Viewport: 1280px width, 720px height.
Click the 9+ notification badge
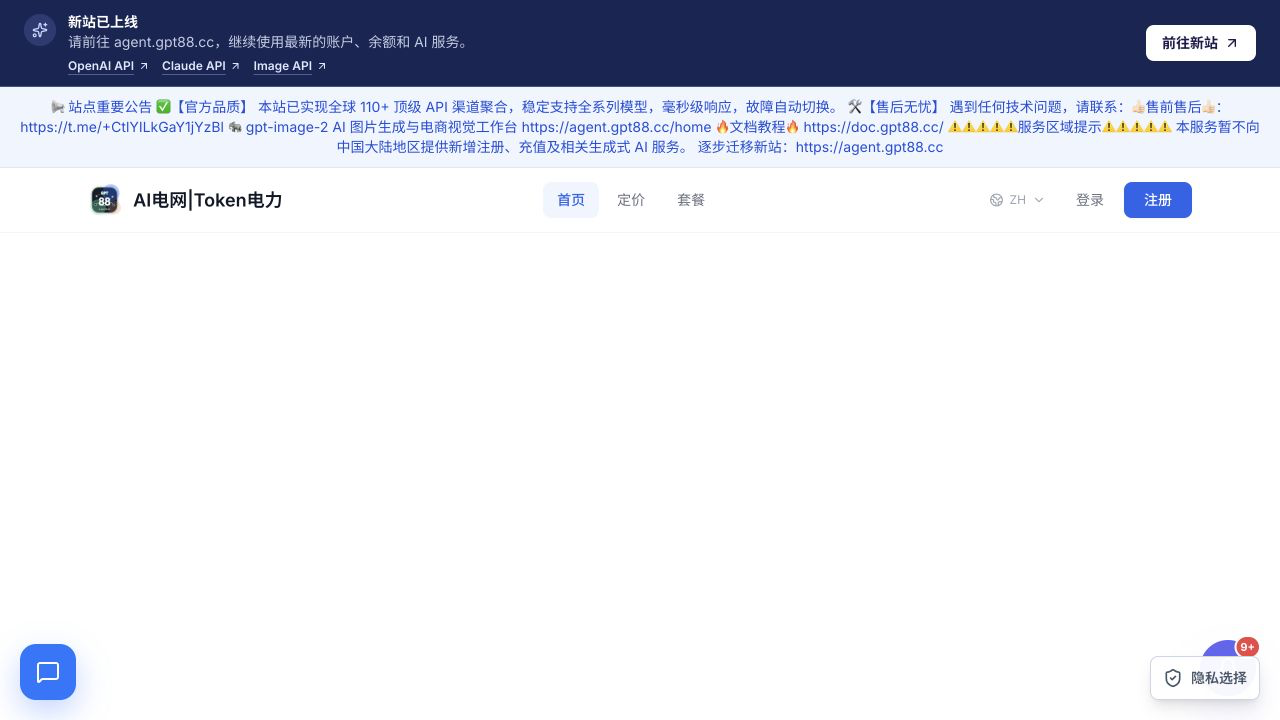[1247, 647]
